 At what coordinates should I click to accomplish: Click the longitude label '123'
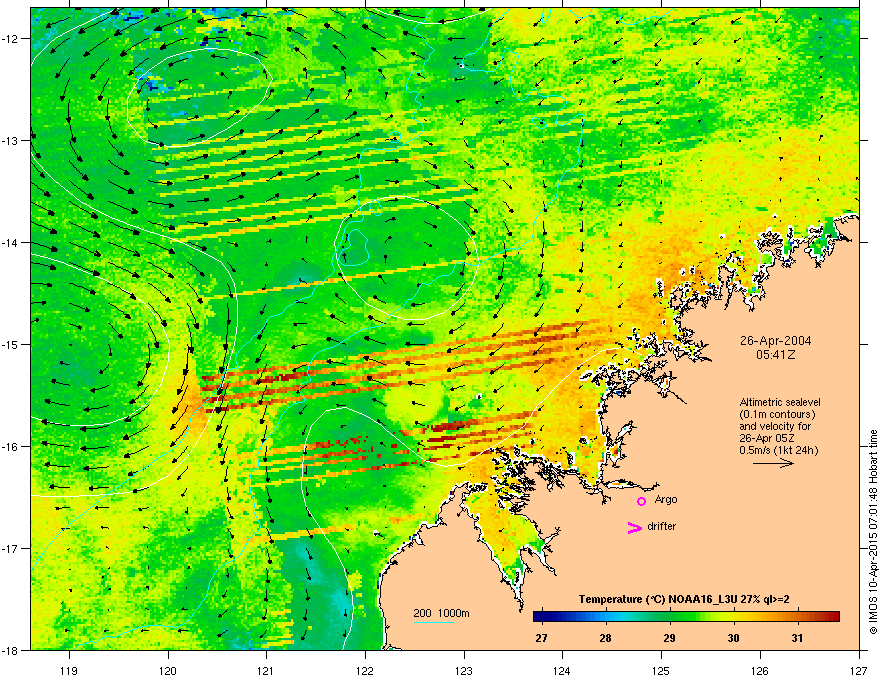(x=464, y=670)
